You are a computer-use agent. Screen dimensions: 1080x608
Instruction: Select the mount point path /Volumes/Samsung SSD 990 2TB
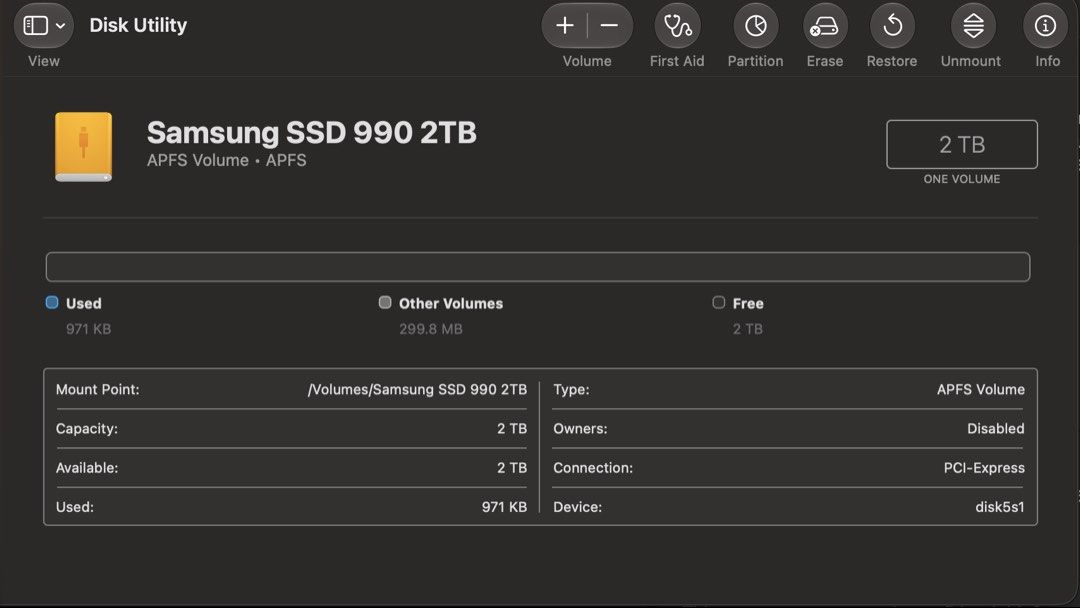[417, 390]
